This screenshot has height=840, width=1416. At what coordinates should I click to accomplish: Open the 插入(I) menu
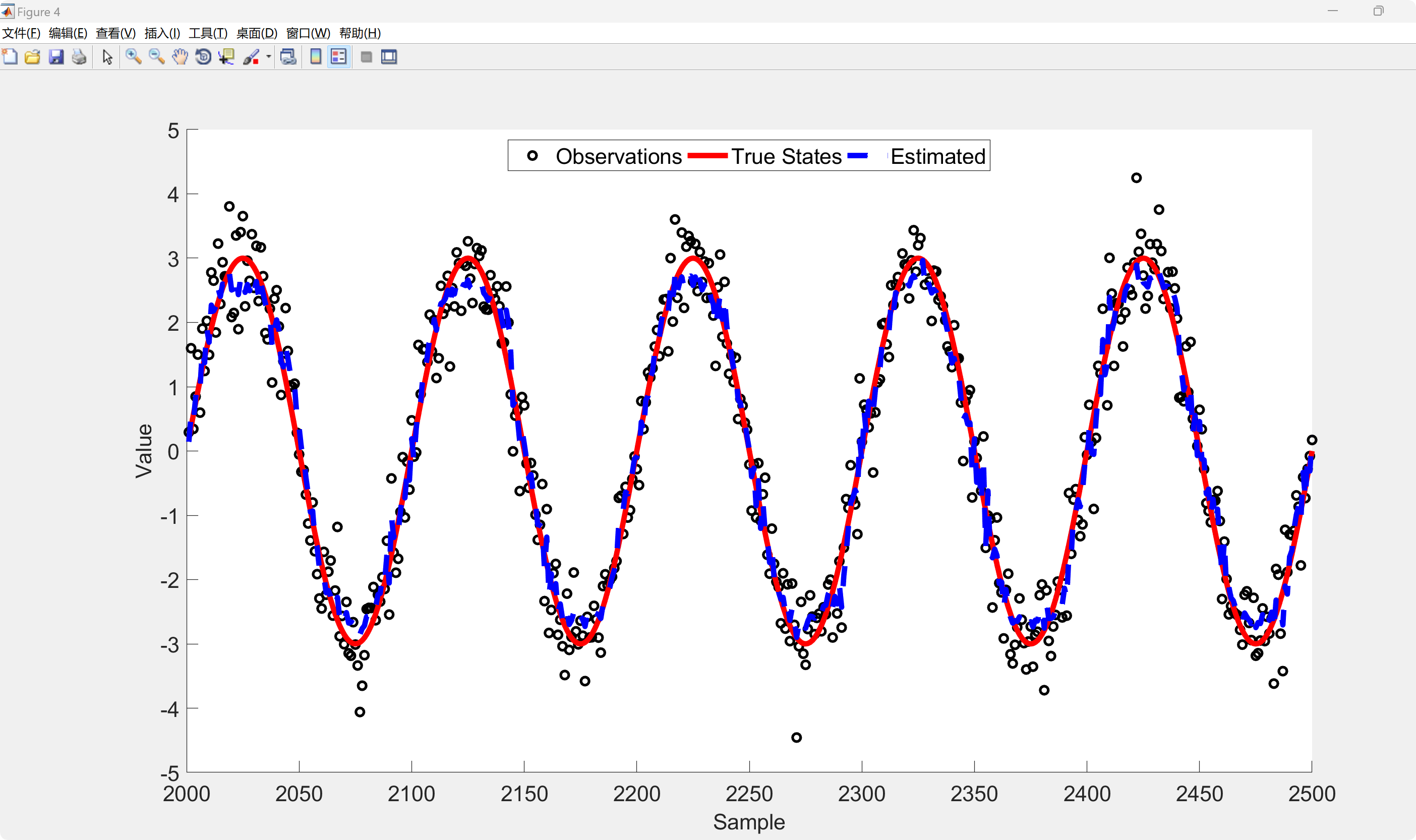point(162,33)
